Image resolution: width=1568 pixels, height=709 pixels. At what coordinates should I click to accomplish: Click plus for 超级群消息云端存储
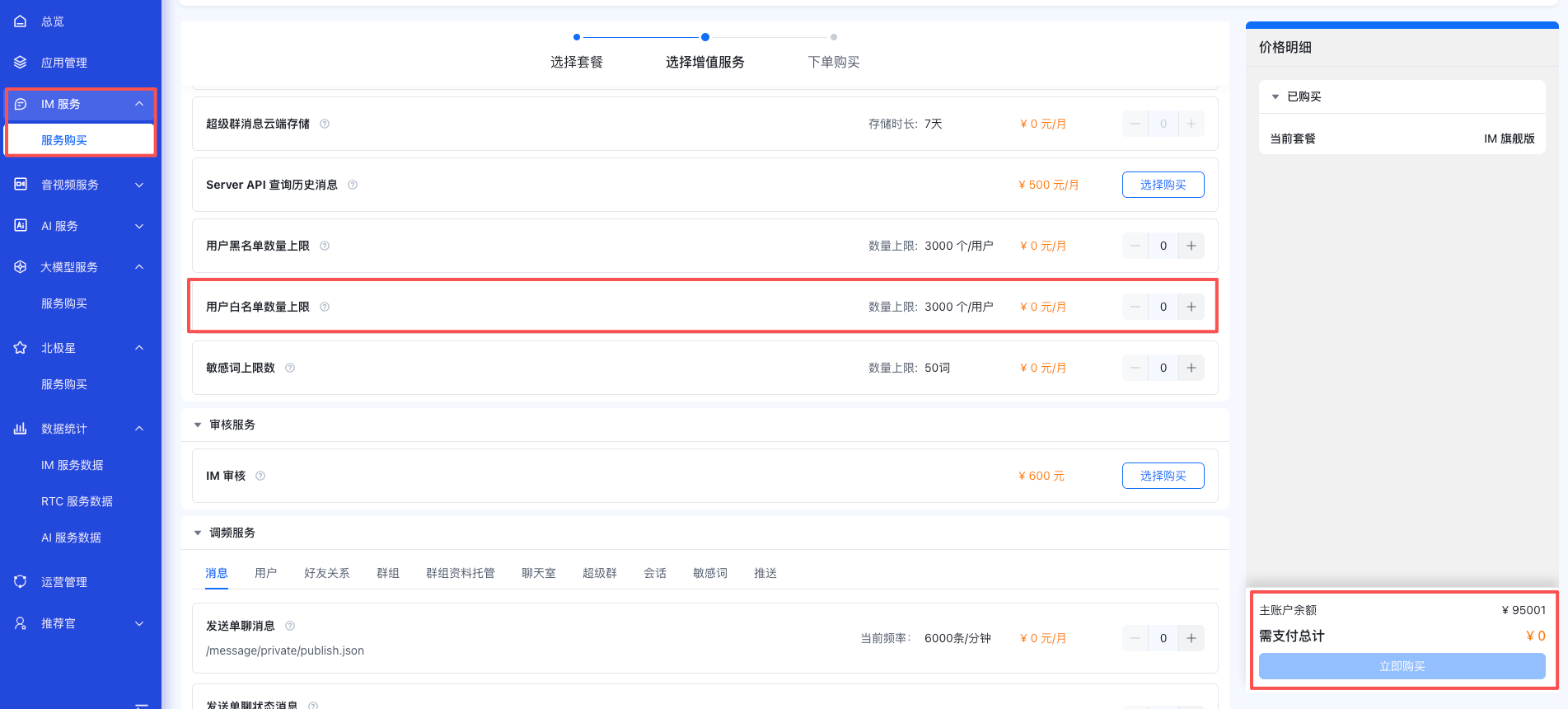click(x=1191, y=124)
